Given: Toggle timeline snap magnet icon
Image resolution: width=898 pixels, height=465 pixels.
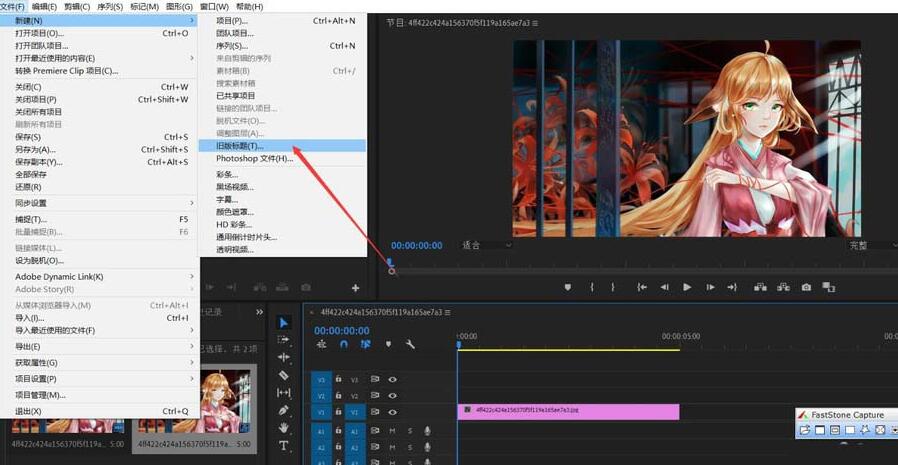Looking at the screenshot, I should 343,344.
